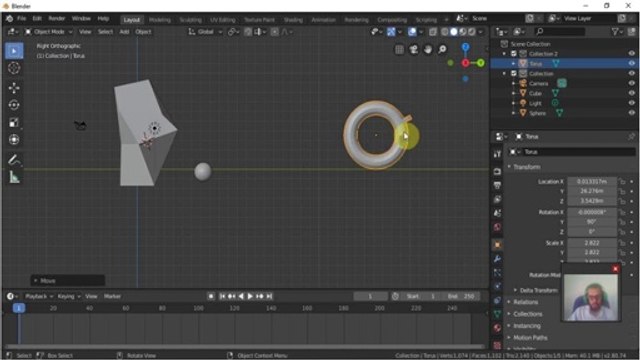Select the Scale tool
The width and height of the screenshot is (640, 360).
14,122
